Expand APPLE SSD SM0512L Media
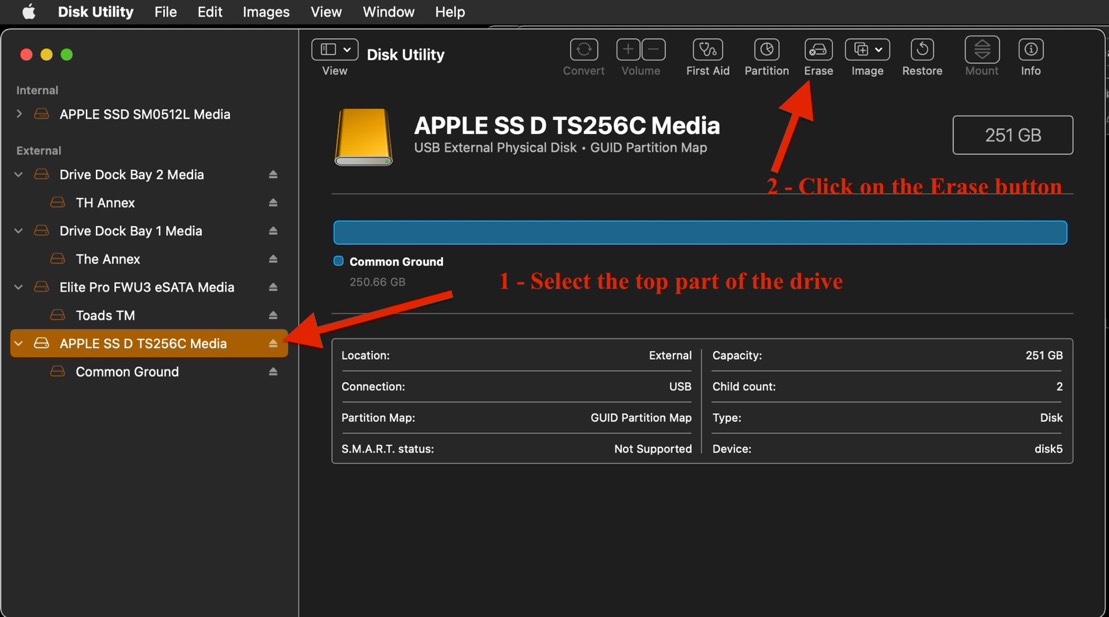This screenshot has width=1109, height=617. point(19,114)
